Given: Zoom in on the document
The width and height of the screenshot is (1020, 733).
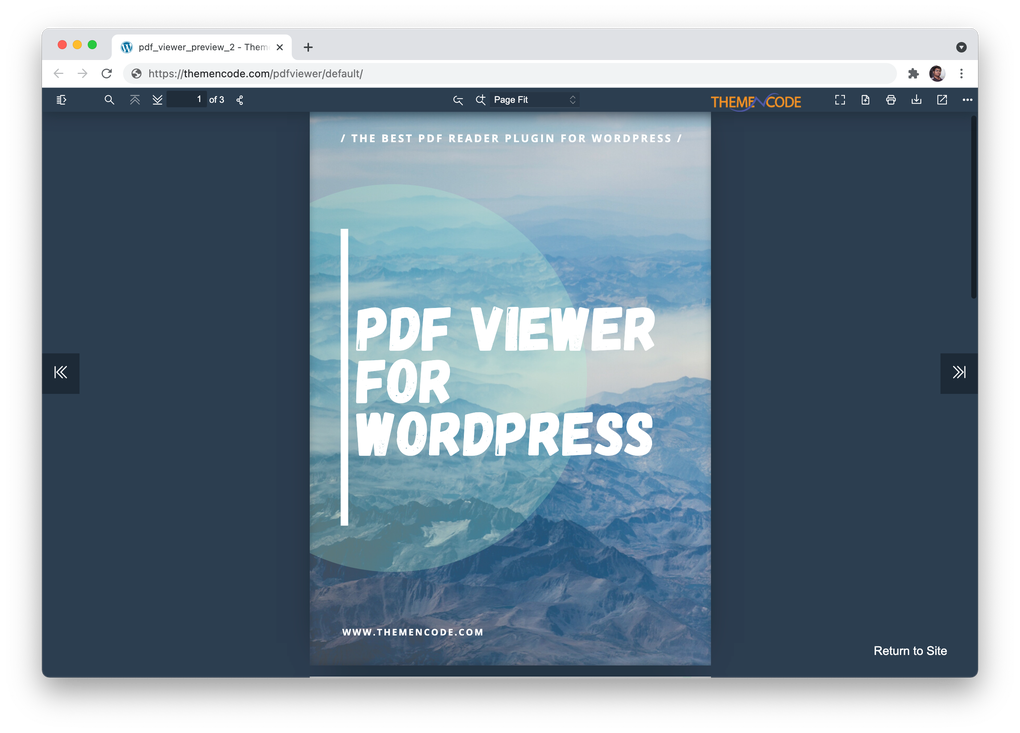Looking at the screenshot, I should point(480,99).
